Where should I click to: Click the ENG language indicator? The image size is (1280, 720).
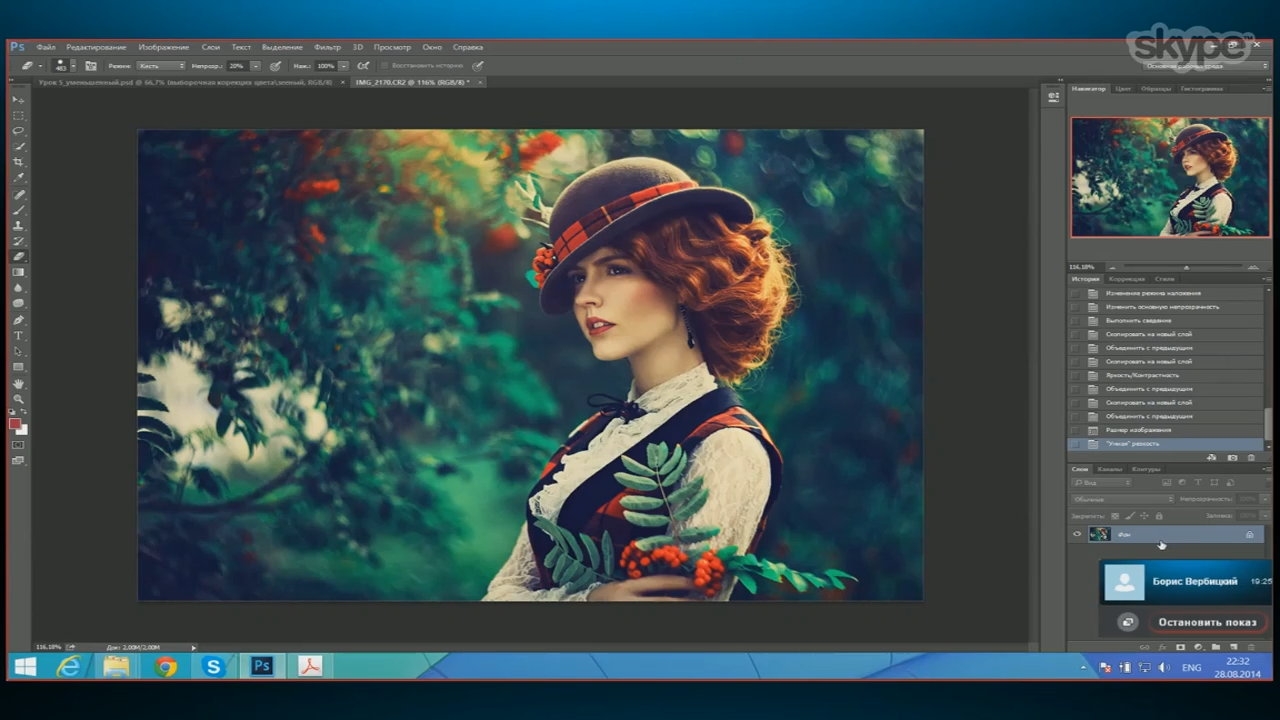click(1192, 667)
